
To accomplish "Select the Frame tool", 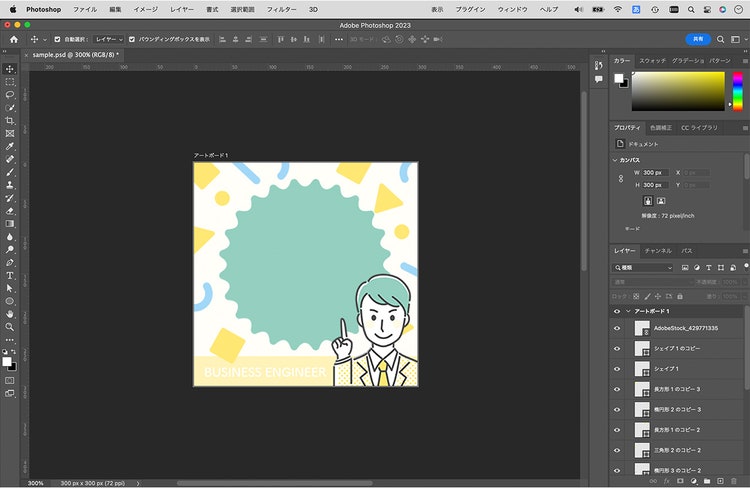I will coord(10,133).
